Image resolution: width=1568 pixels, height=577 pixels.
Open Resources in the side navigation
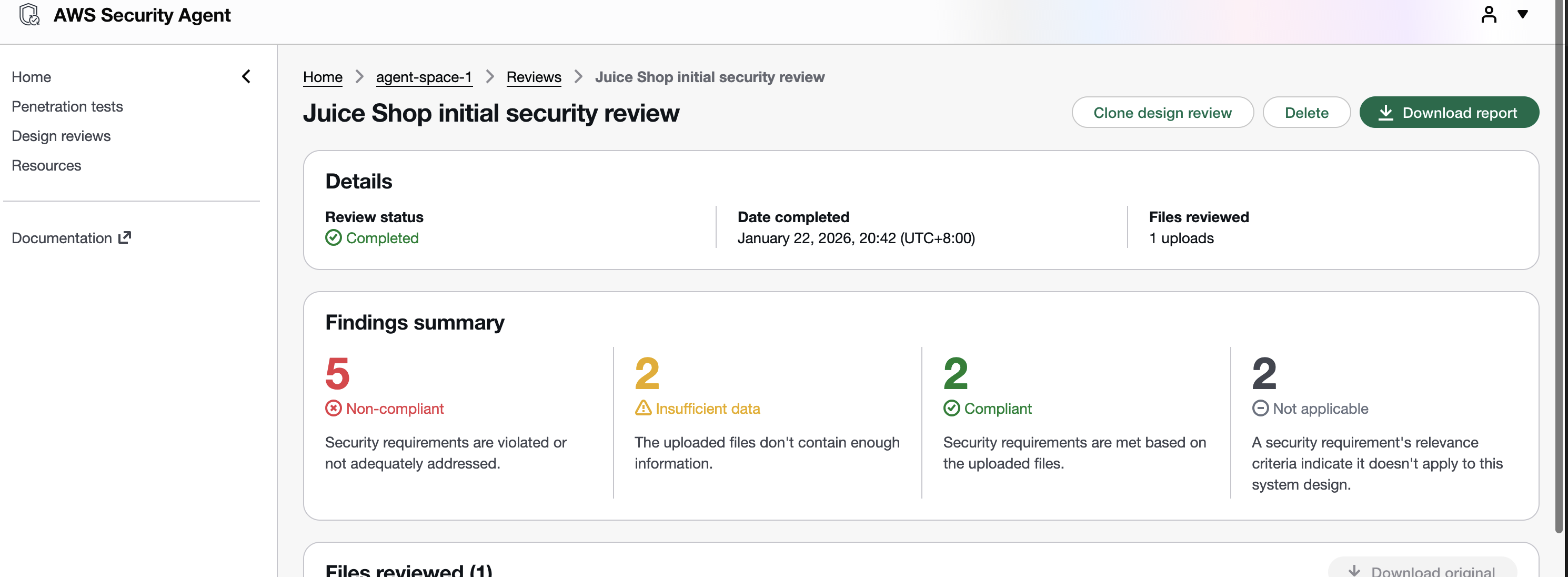coord(46,166)
